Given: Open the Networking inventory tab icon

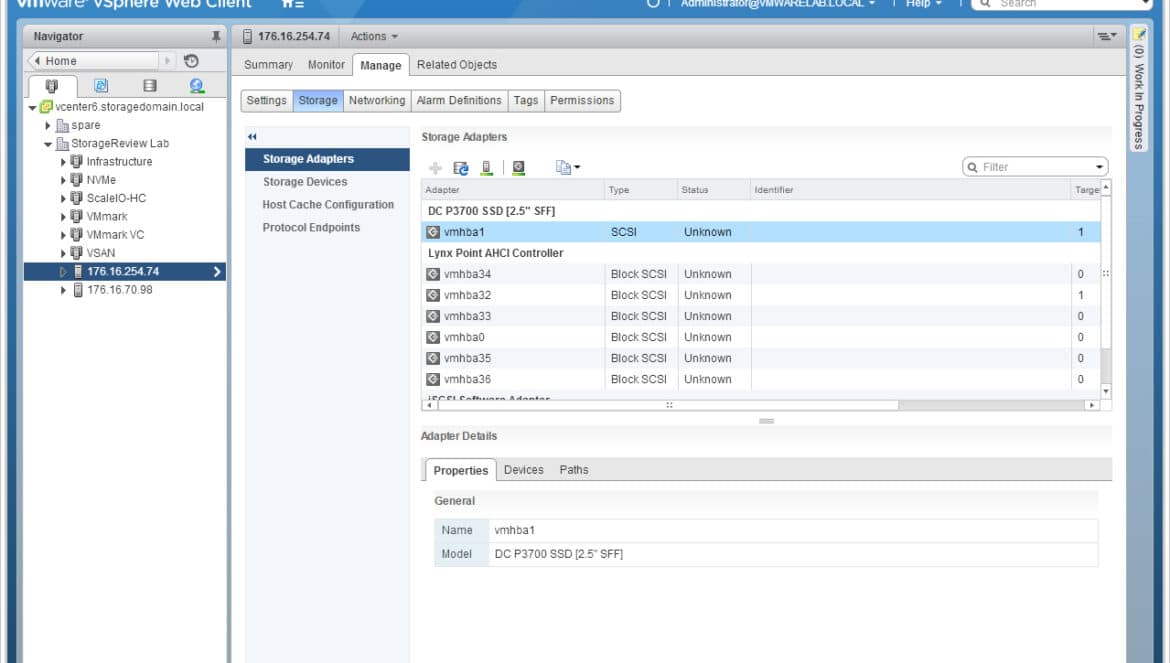Looking at the screenshot, I should click(196, 86).
